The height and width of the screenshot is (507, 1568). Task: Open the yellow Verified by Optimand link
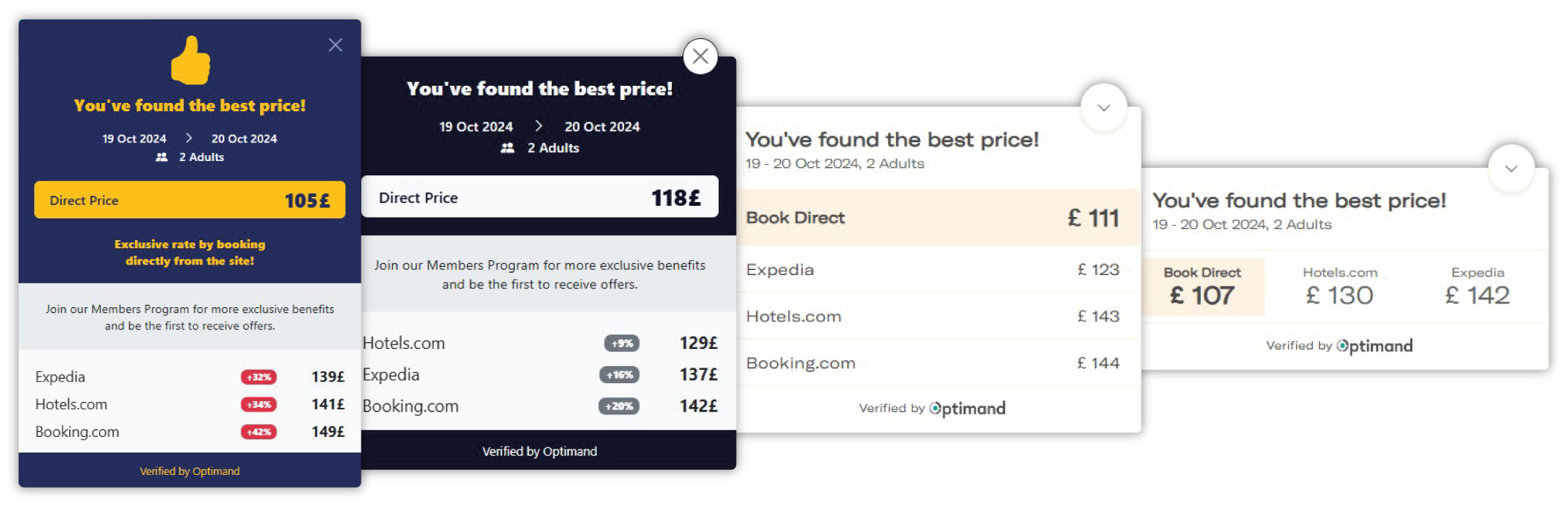(189, 471)
